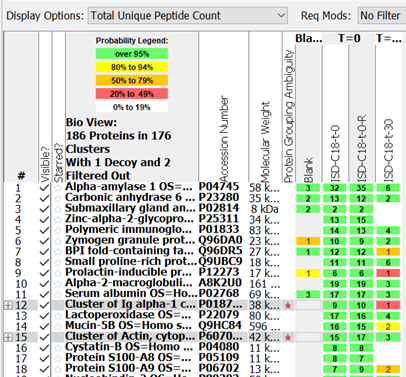406x377 pixels.
Task: Click the Bla... category header
Action: (x=308, y=38)
